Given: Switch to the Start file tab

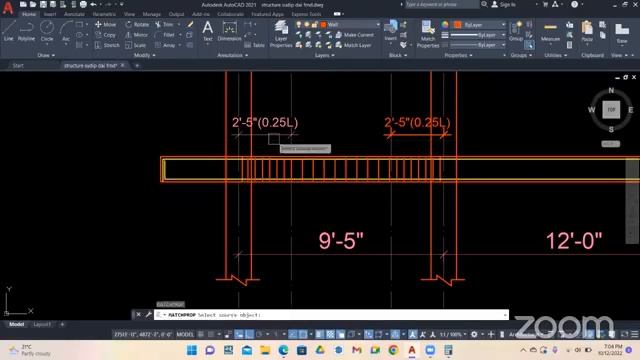Looking at the screenshot, I should click(x=18, y=65).
